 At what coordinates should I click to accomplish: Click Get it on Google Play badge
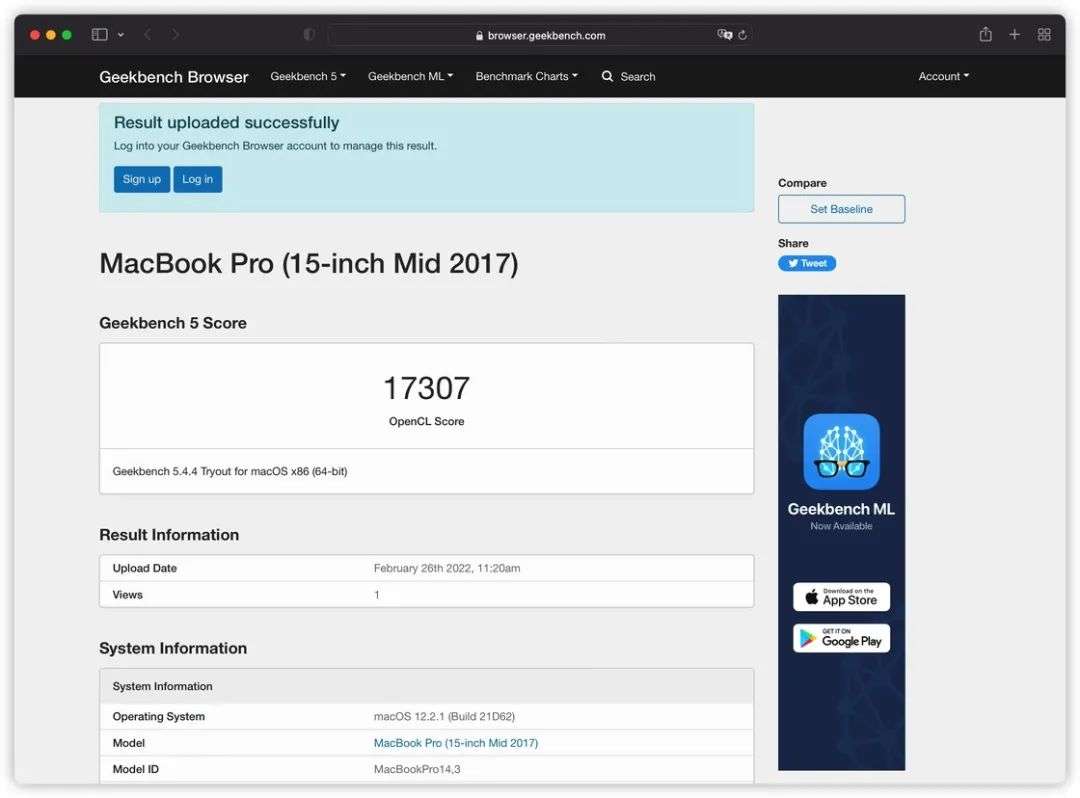click(842, 638)
